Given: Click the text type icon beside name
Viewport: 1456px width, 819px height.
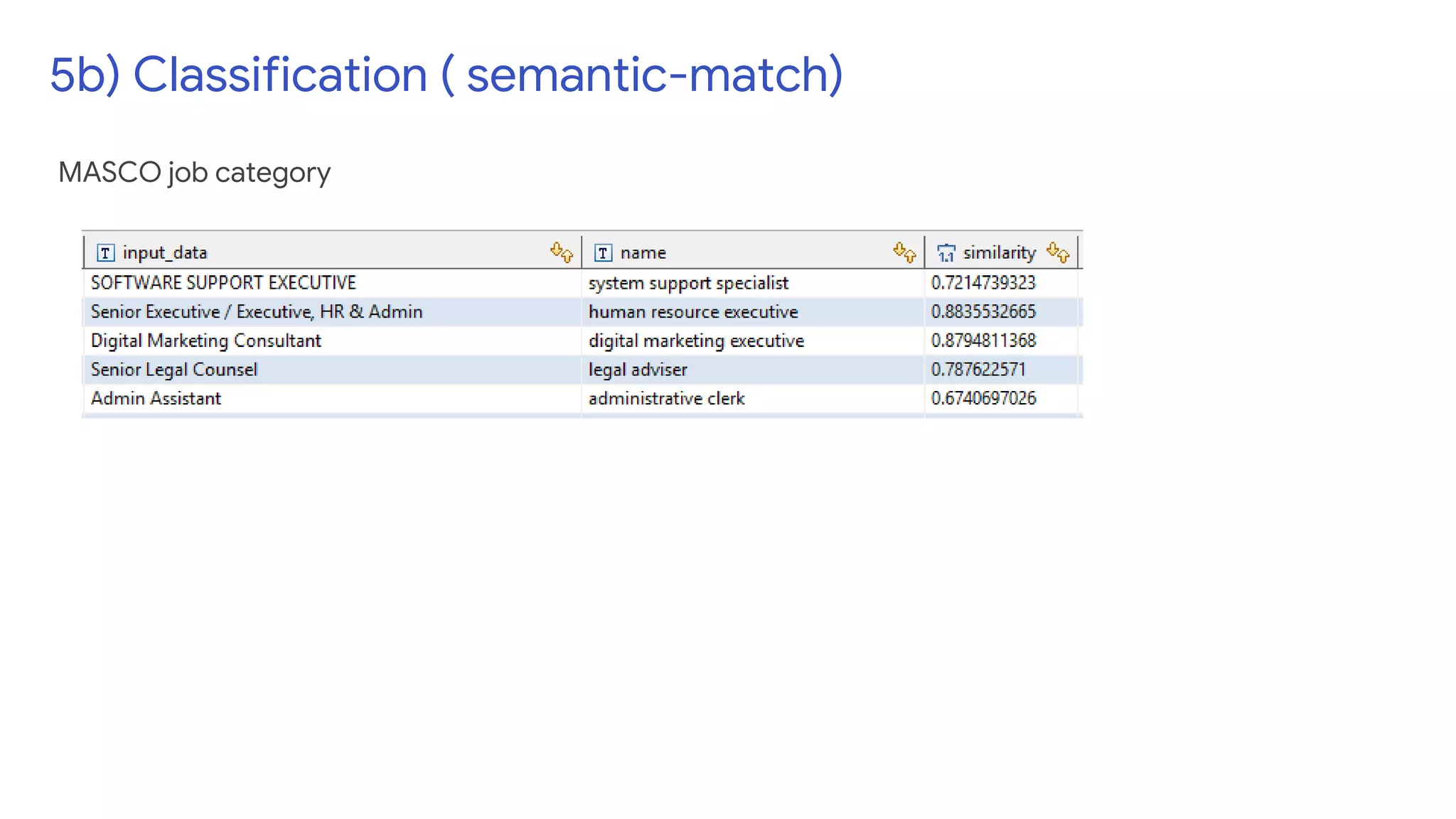Looking at the screenshot, I should [x=603, y=252].
